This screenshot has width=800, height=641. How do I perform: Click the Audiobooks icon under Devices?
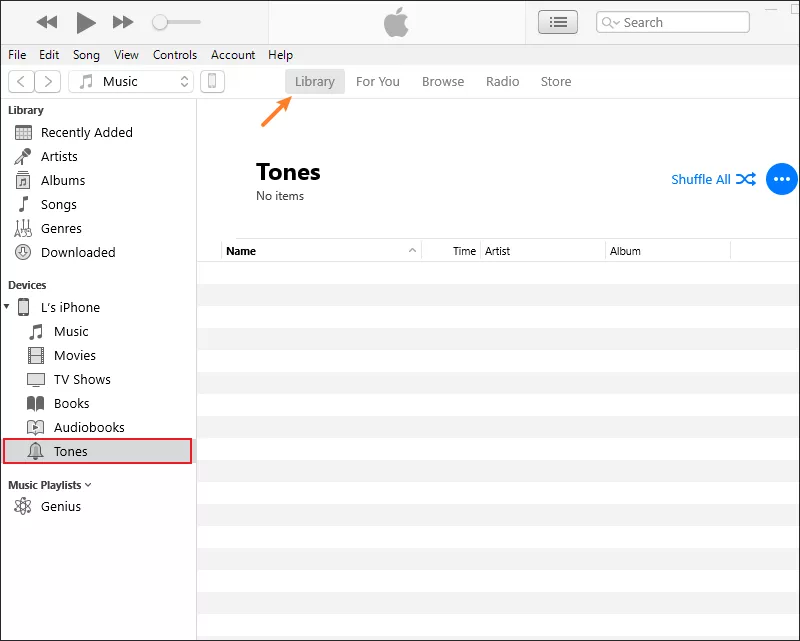[37, 427]
